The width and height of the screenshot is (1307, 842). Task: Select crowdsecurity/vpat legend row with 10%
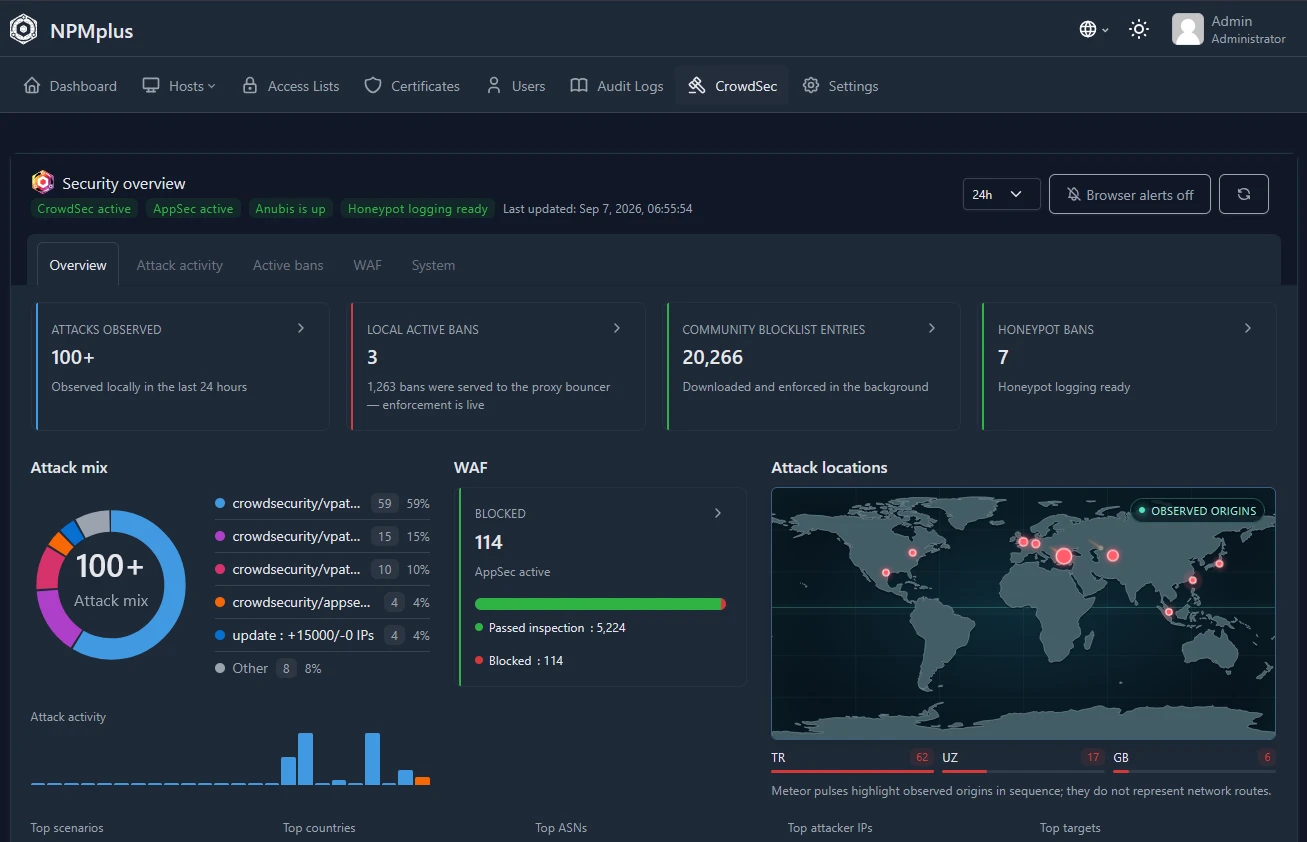322,570
